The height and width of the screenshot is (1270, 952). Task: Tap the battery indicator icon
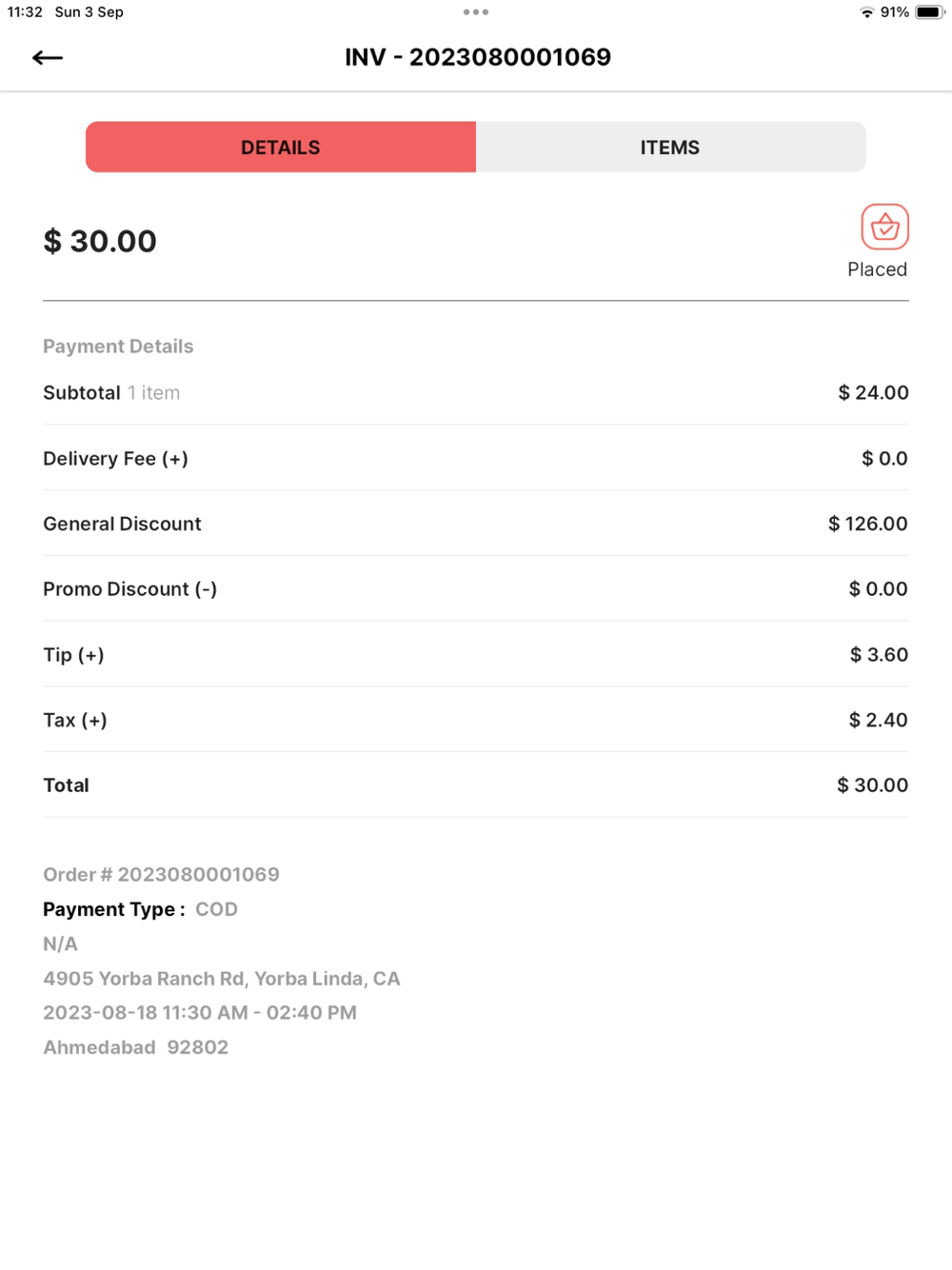coord(929,12)
